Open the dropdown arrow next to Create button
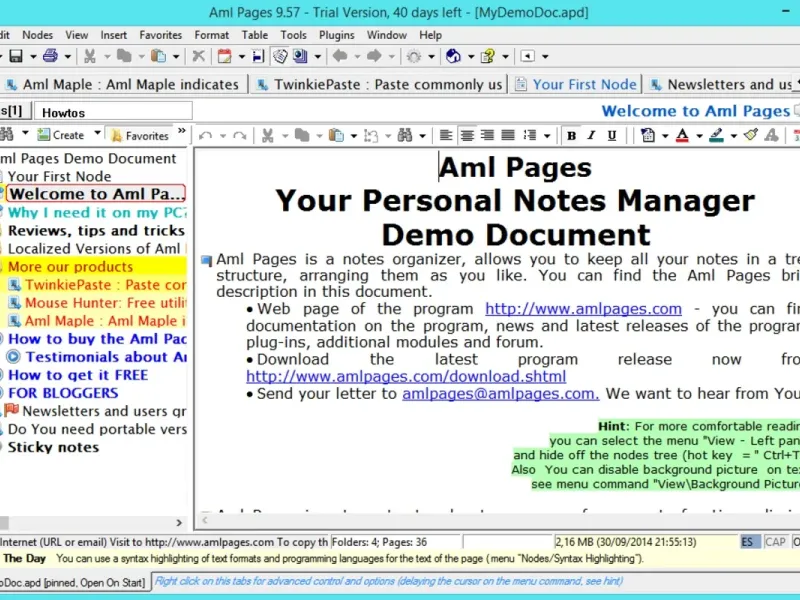The height and width of the screenshot is (600, 800). [97, 135]
